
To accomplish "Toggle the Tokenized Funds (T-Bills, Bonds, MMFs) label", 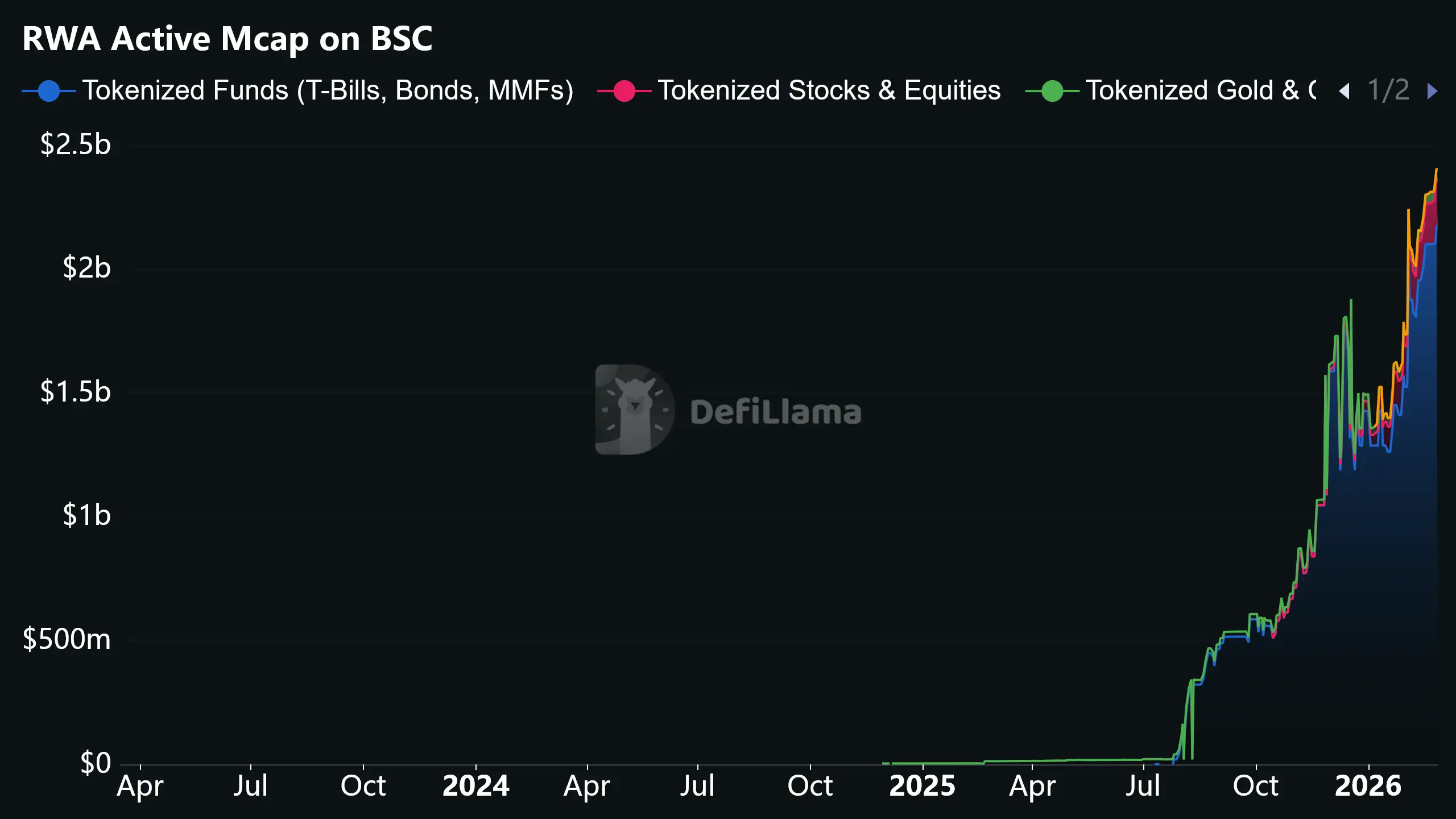I will tap(328, 91).
